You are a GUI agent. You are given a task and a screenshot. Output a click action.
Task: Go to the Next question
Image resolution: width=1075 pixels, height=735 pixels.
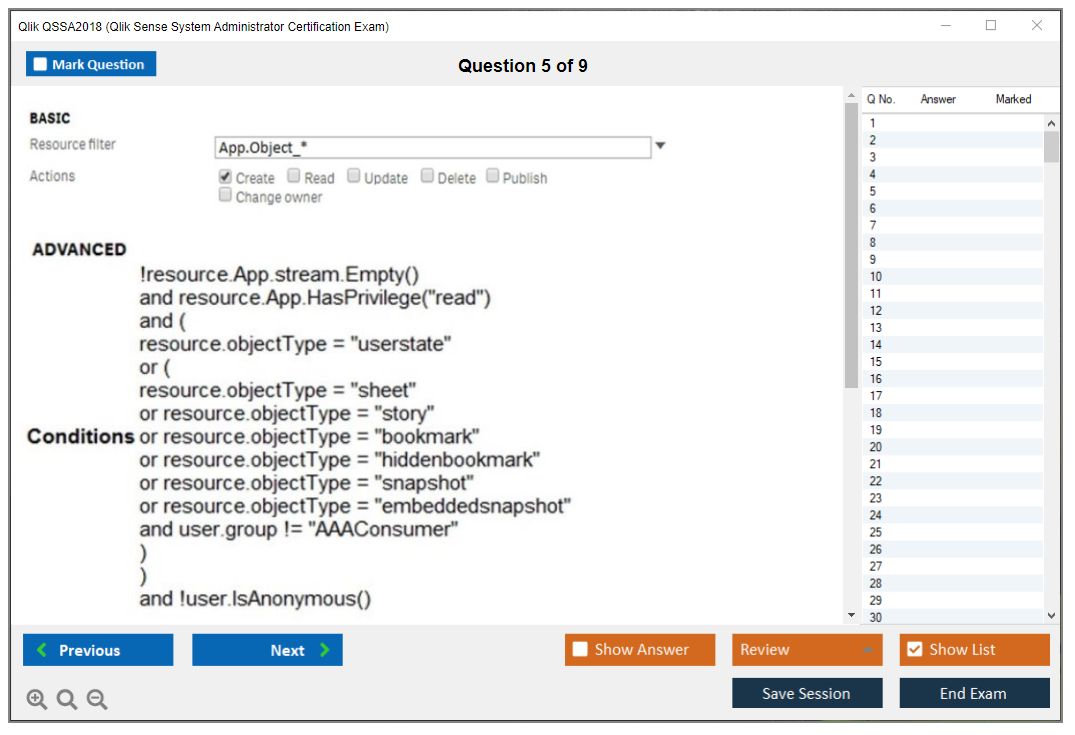pos(267,650)
